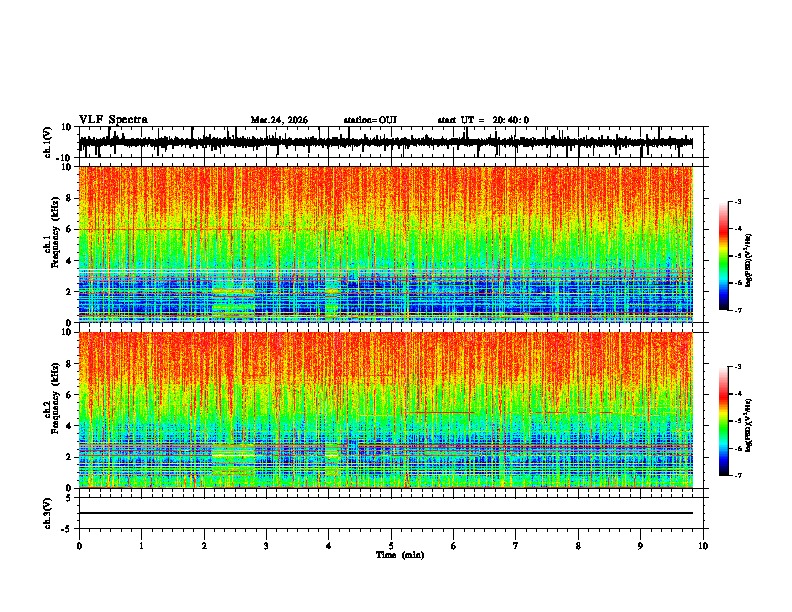This screenshot has width=792, height=612.
Task: Click the ch.2 spectrogram panel
Action: (x=386, y=410)
